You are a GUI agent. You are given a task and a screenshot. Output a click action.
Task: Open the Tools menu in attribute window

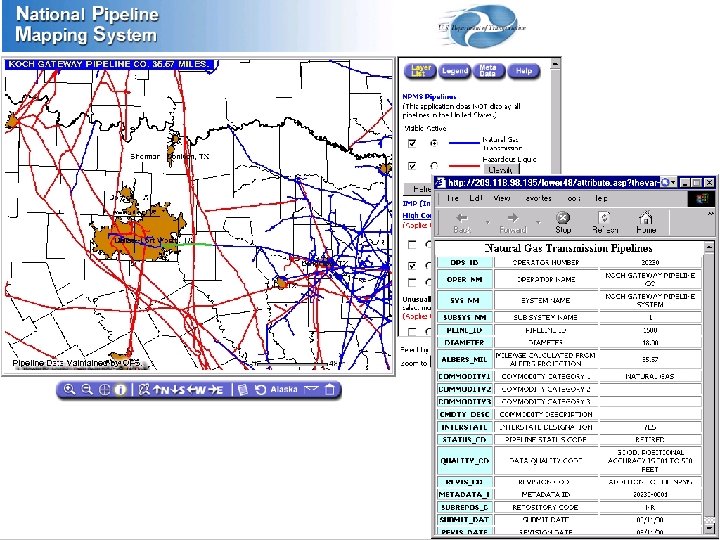coord(574,198)
